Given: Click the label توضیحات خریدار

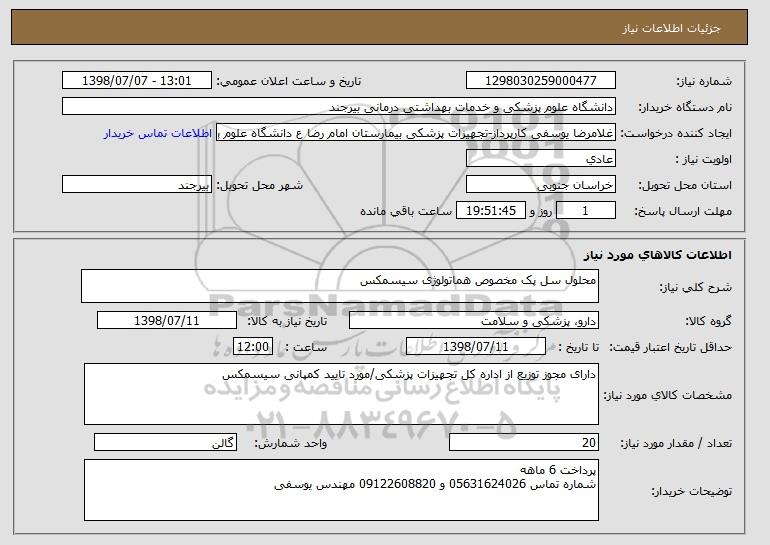Looking at the screenshot, I should click(692, 491).
